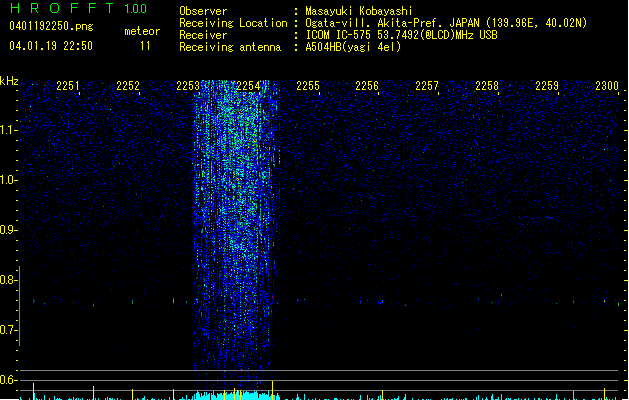Click the 2251 time axis marker

click(67, 86)
